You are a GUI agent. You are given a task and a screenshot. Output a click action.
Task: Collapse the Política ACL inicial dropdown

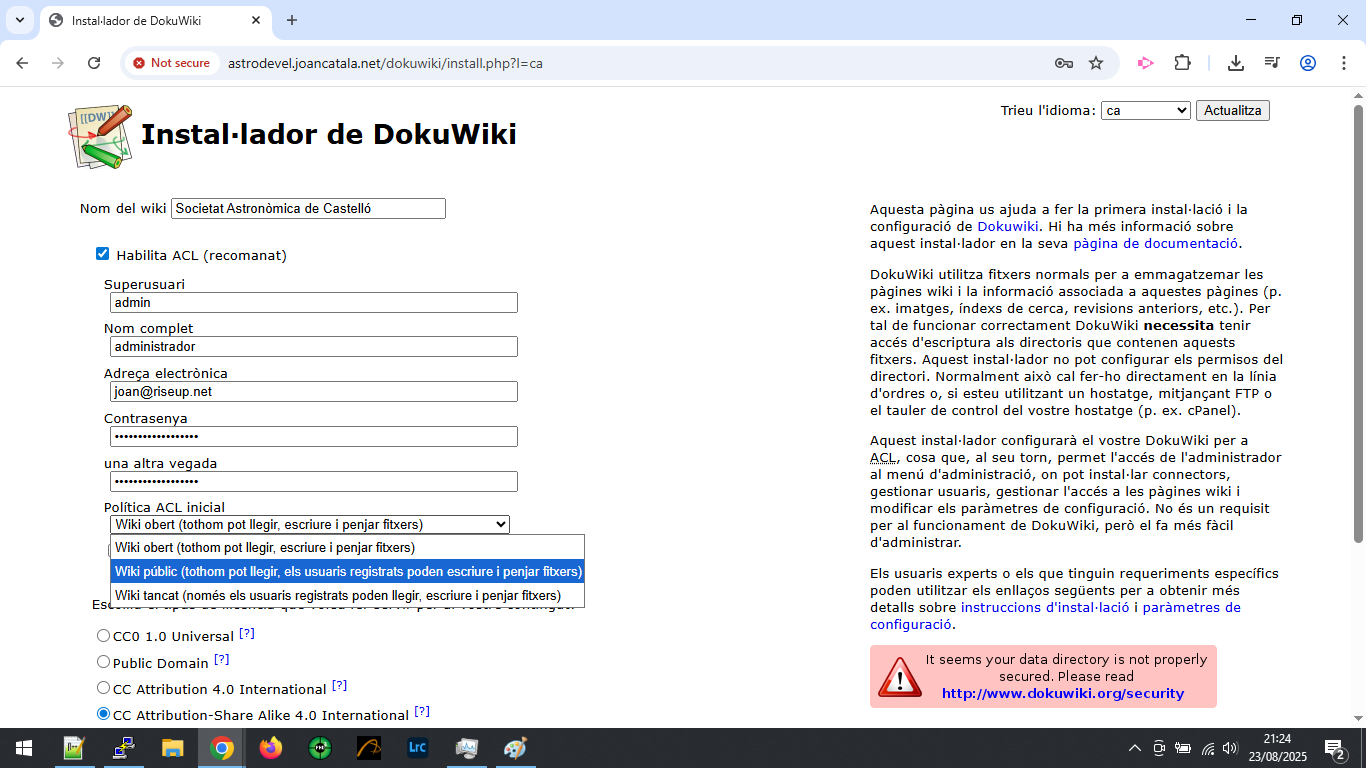point(310,524)
